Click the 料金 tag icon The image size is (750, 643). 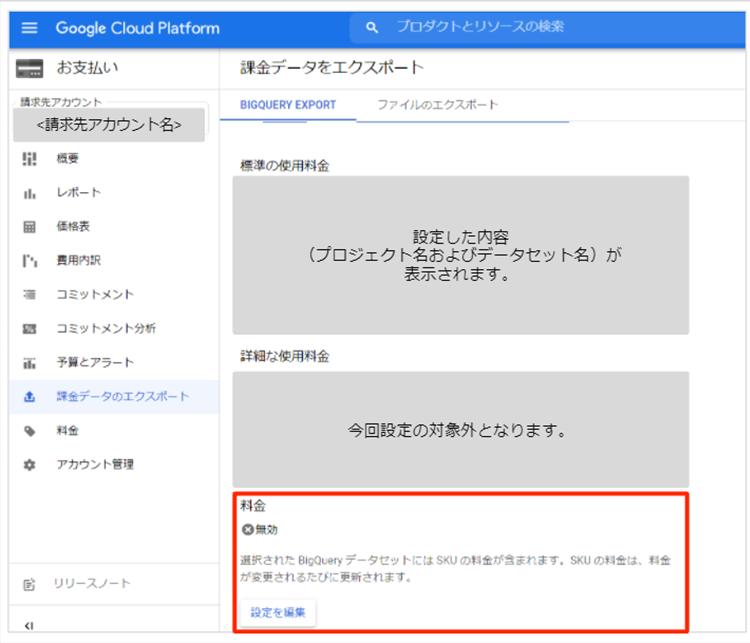29,431
